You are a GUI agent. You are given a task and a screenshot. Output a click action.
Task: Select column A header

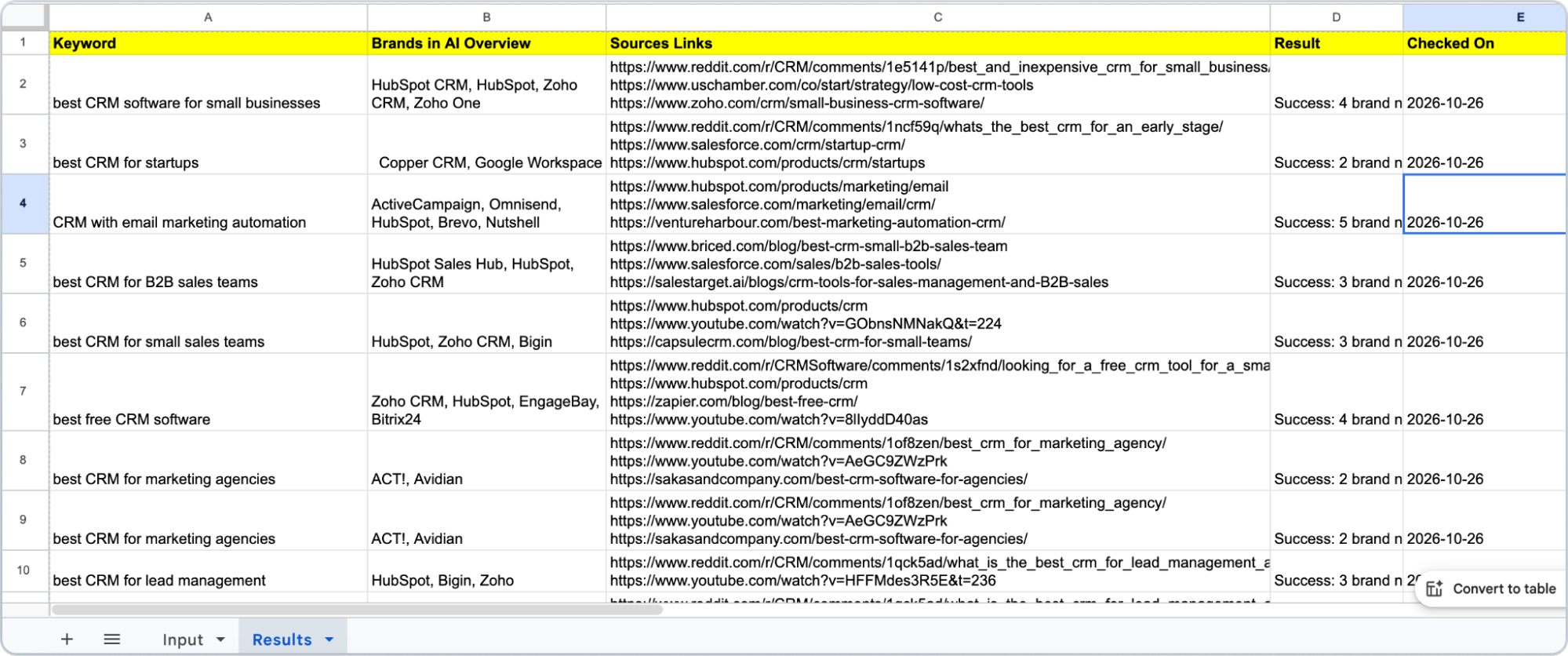208,17
